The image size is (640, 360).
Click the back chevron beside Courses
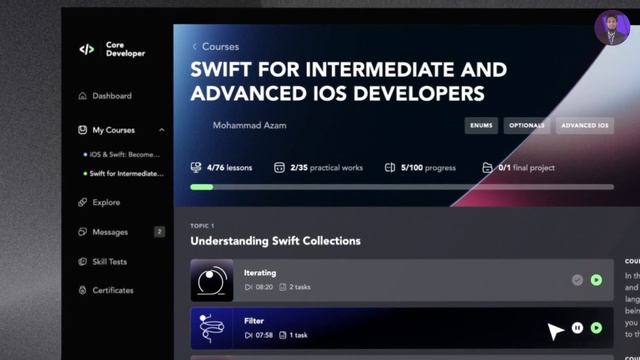pos(195,47)
